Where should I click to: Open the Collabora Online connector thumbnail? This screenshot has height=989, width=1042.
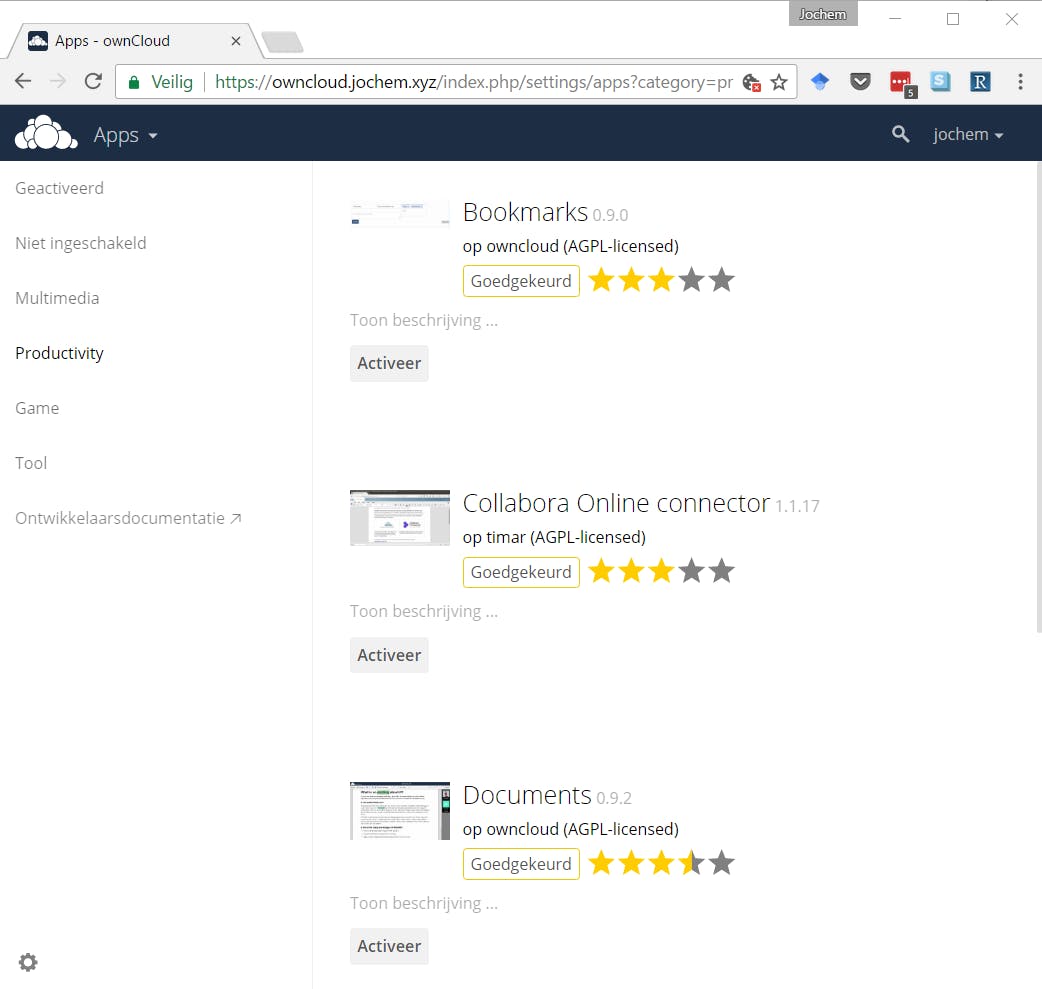399,518
